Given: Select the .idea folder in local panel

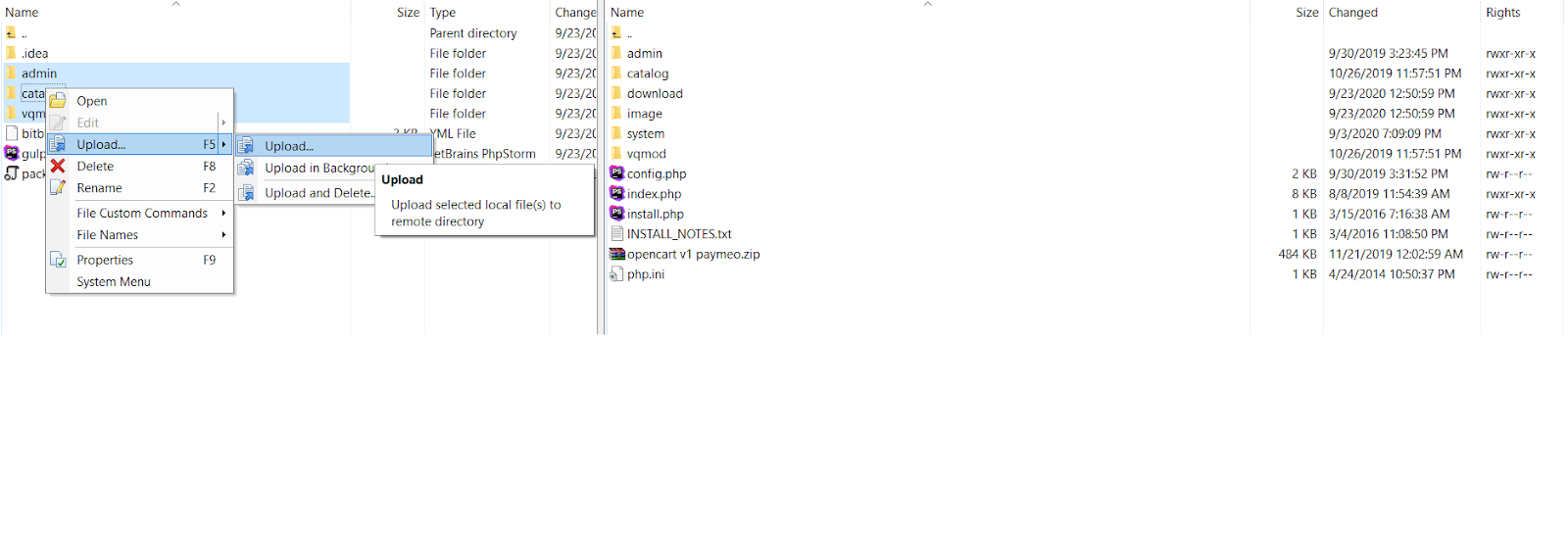Looking at the screenshot, I should (35, 53).
